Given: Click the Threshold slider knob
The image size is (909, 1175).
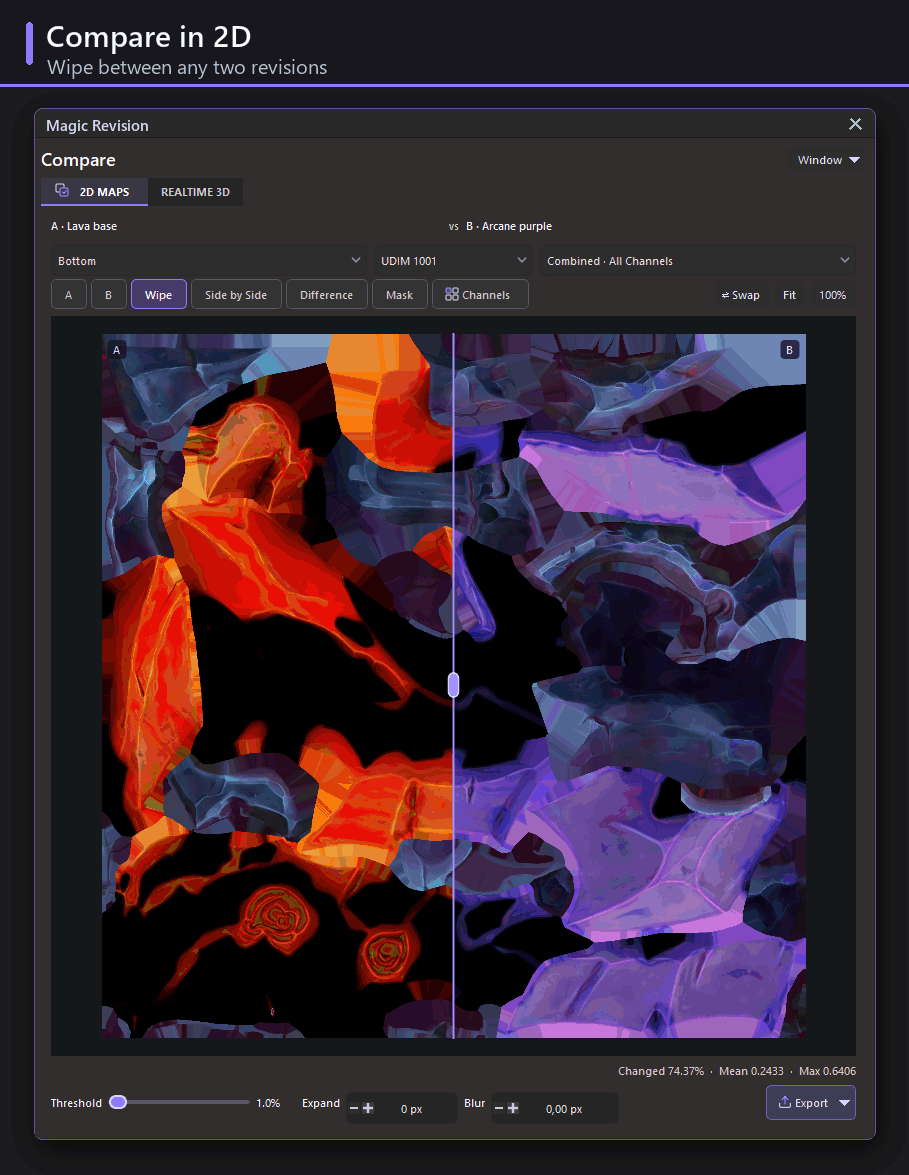Looking at the screenshot, I should point(118,1102).
